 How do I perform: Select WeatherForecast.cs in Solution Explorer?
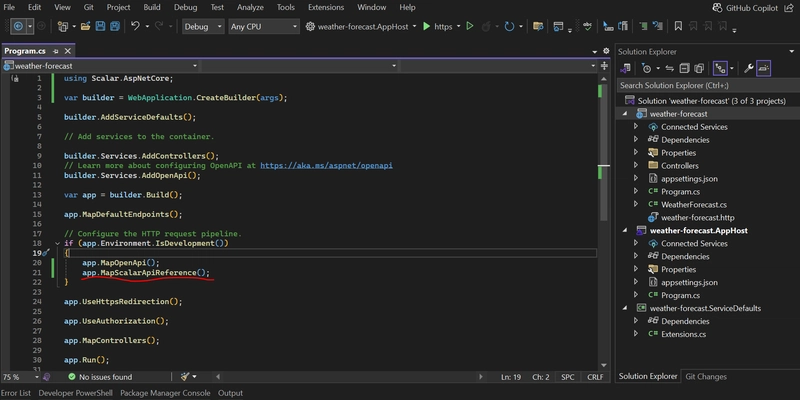(694, 205)
